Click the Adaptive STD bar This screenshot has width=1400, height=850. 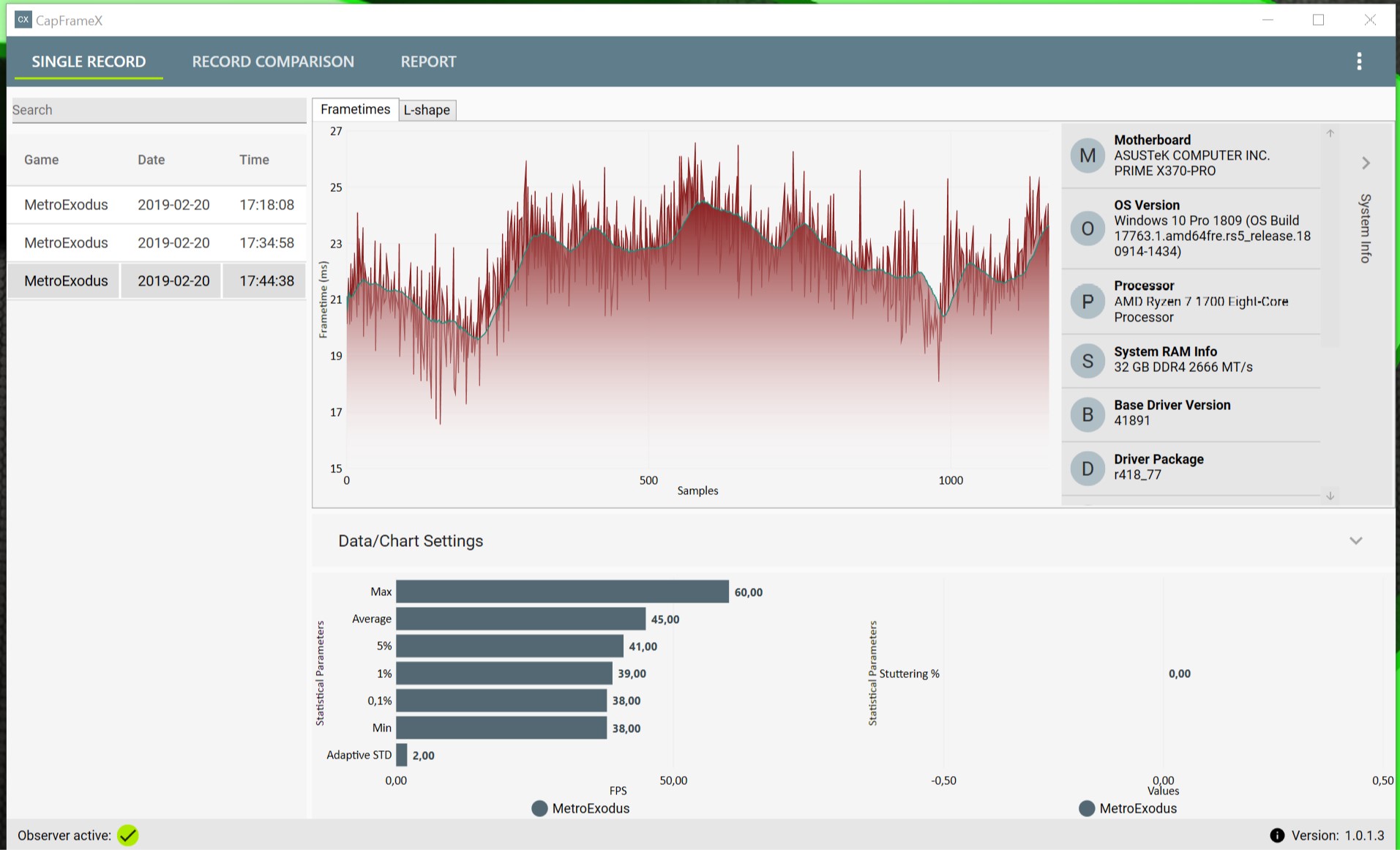point(401,755)
